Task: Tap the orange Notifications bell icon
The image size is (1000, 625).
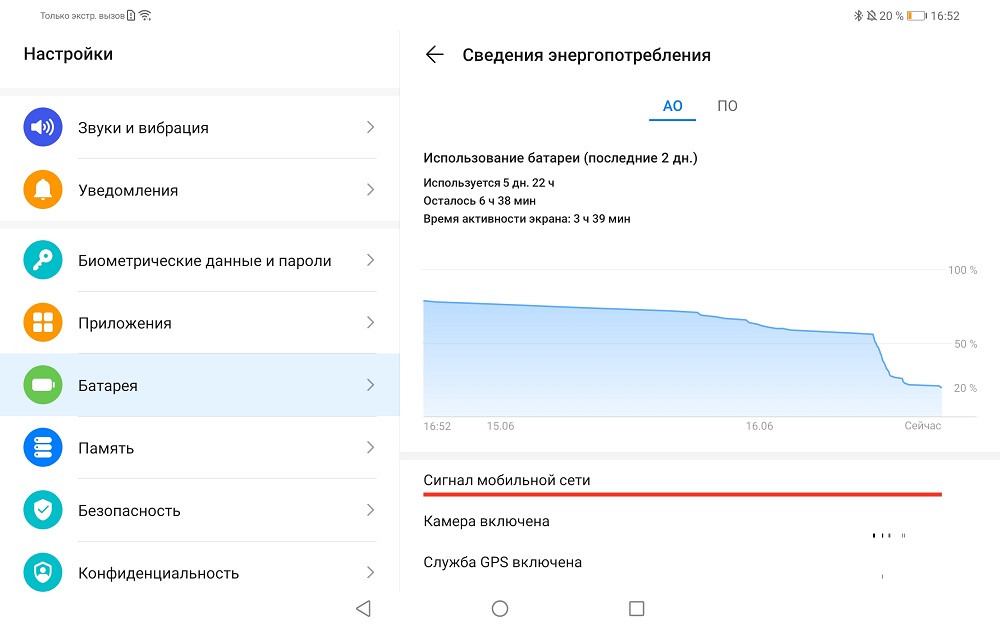Action: 43,189
